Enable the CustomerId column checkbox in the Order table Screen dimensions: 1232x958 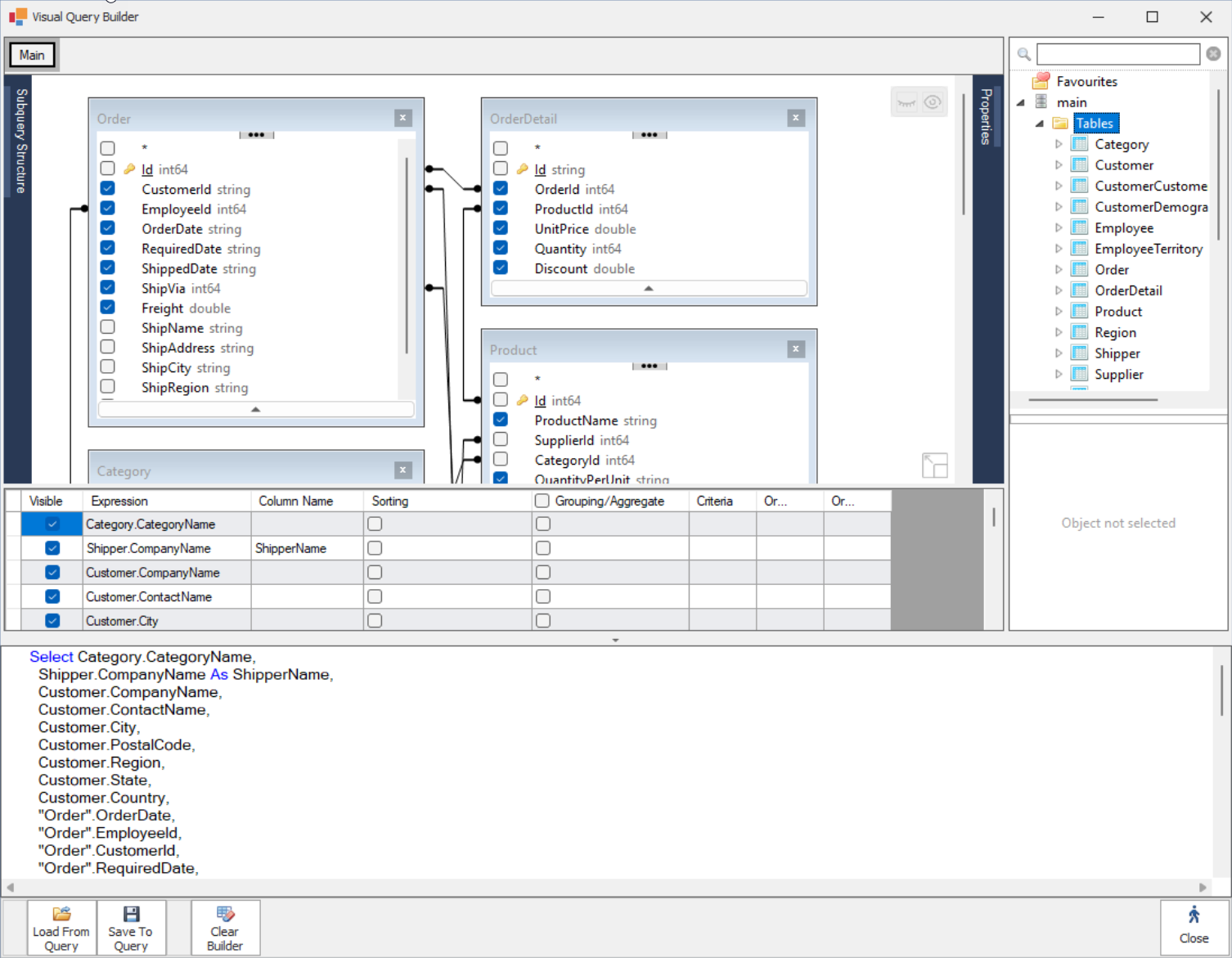(x=107, y=188)
